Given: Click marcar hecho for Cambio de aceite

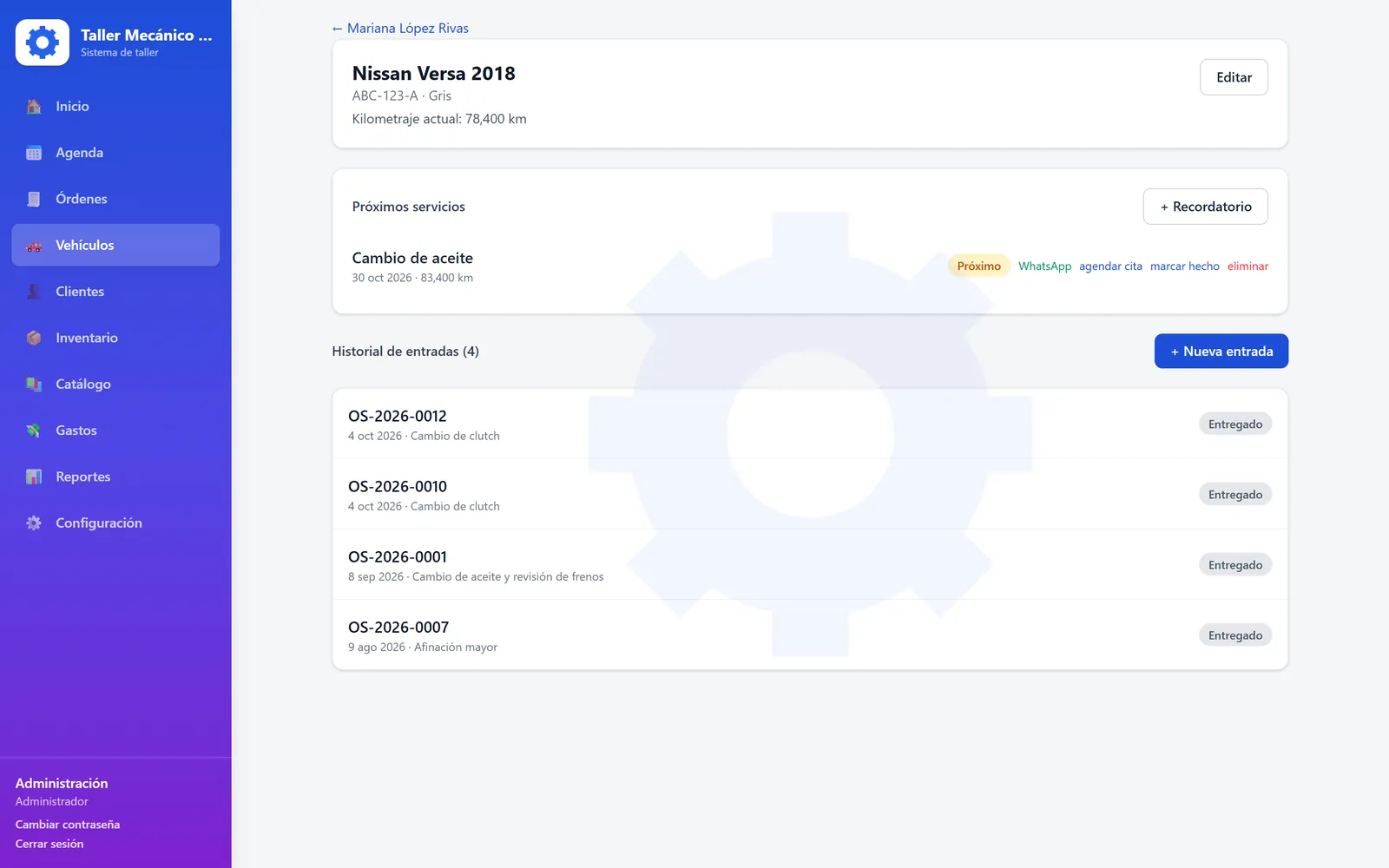Looking at the screenshot, I should pos(1184,266).
